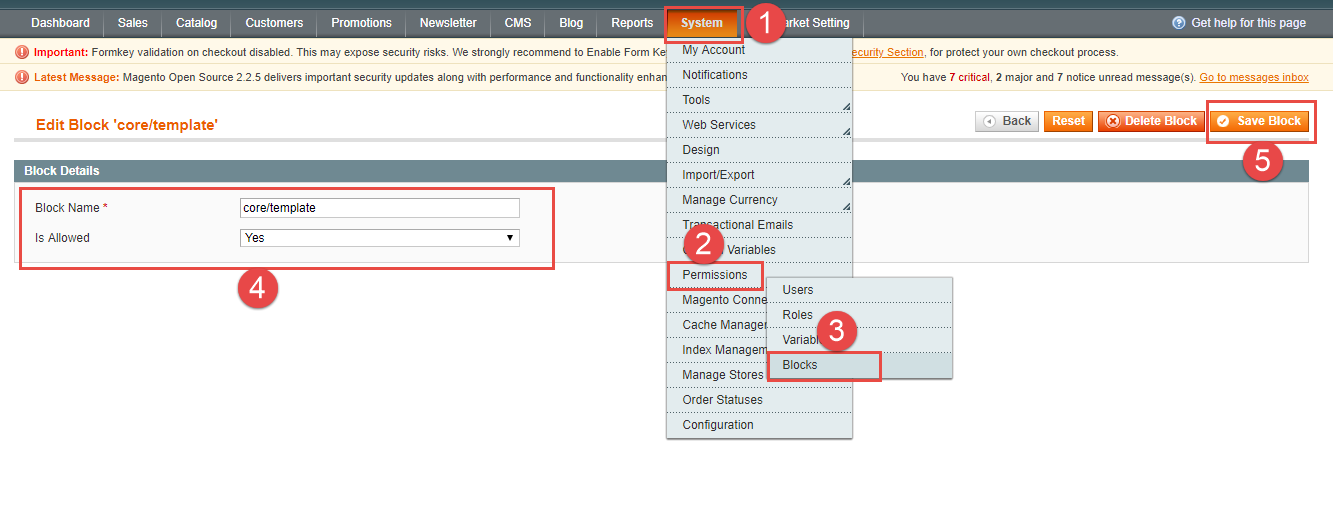Click the Reset button

click(x=1068, y=121)
